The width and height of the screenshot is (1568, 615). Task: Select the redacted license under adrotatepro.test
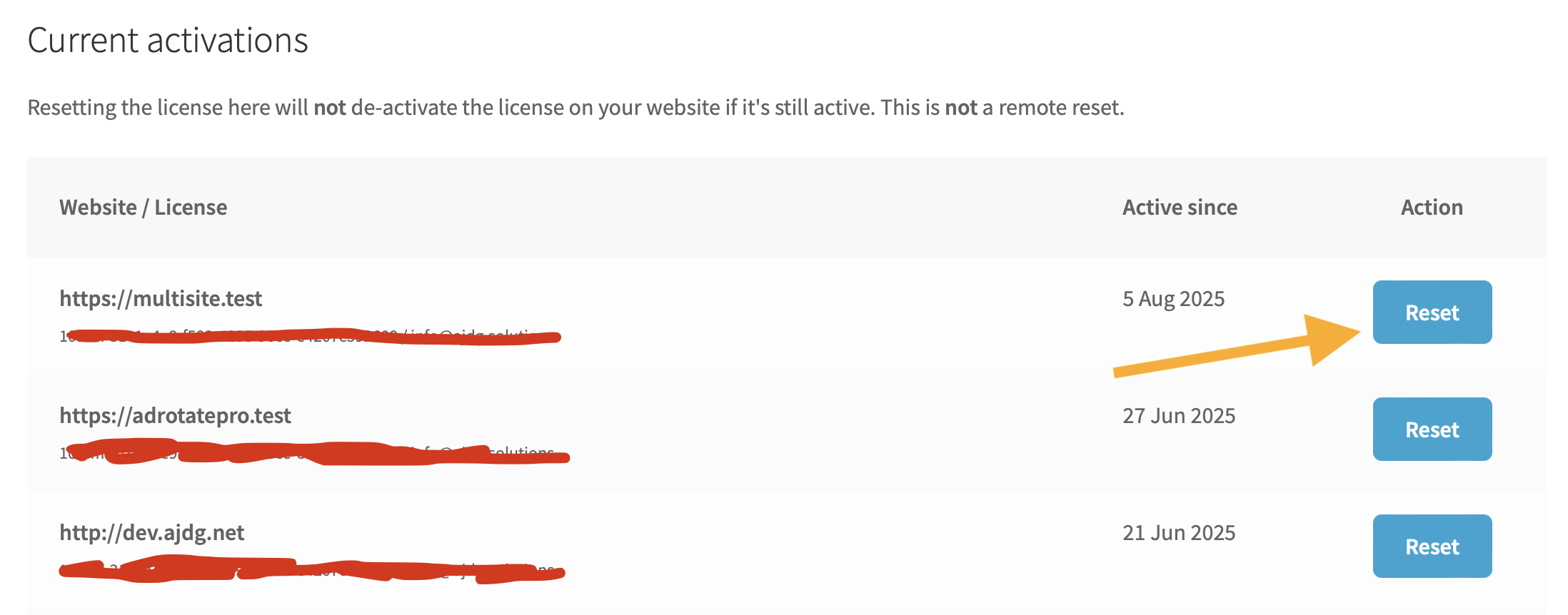(x=314, y=453)
